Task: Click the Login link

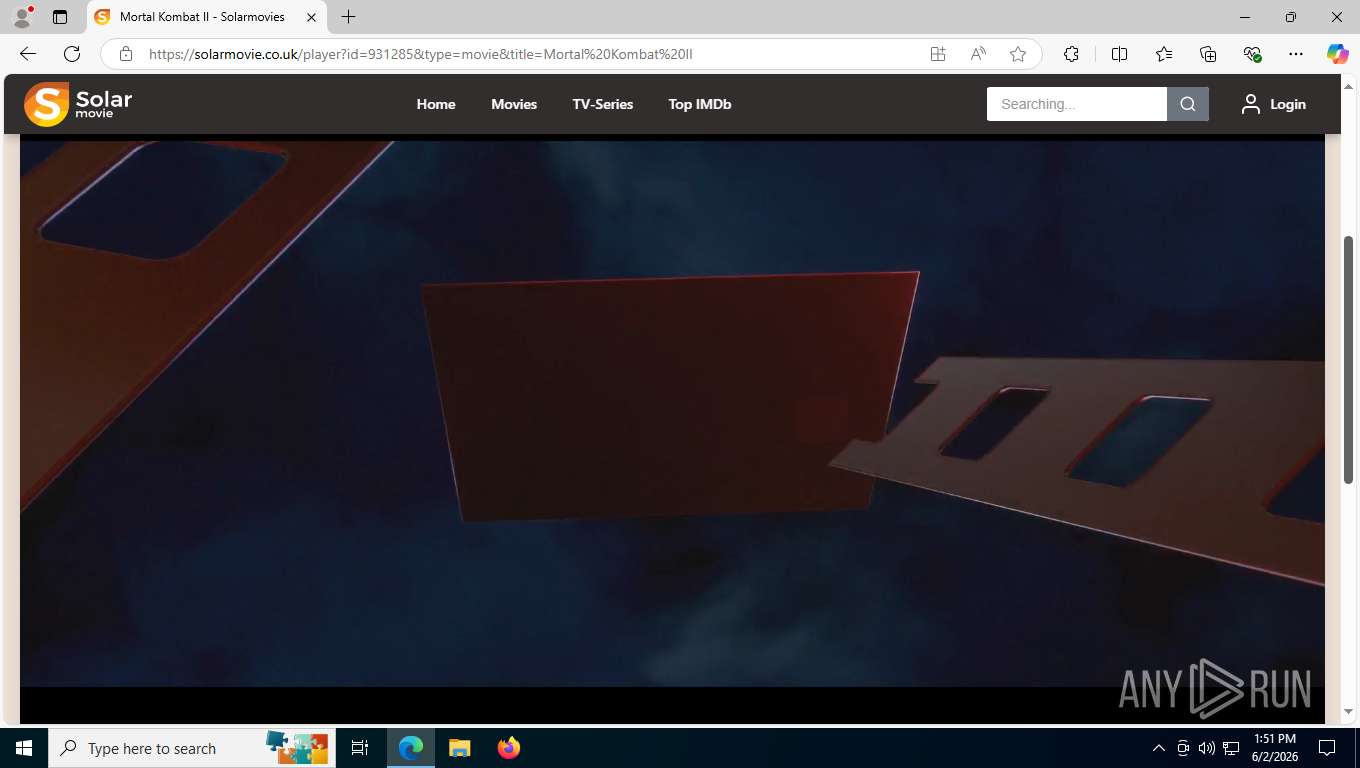Action: (x=1274, y=104)
